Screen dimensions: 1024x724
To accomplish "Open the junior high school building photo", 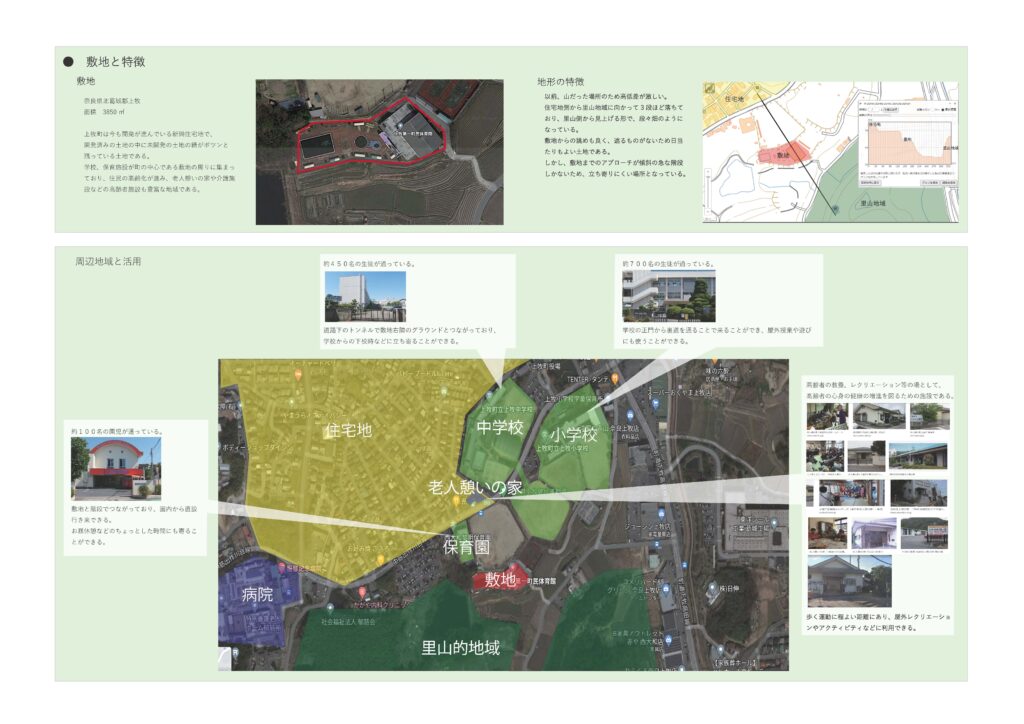I will tap(365, 297).
